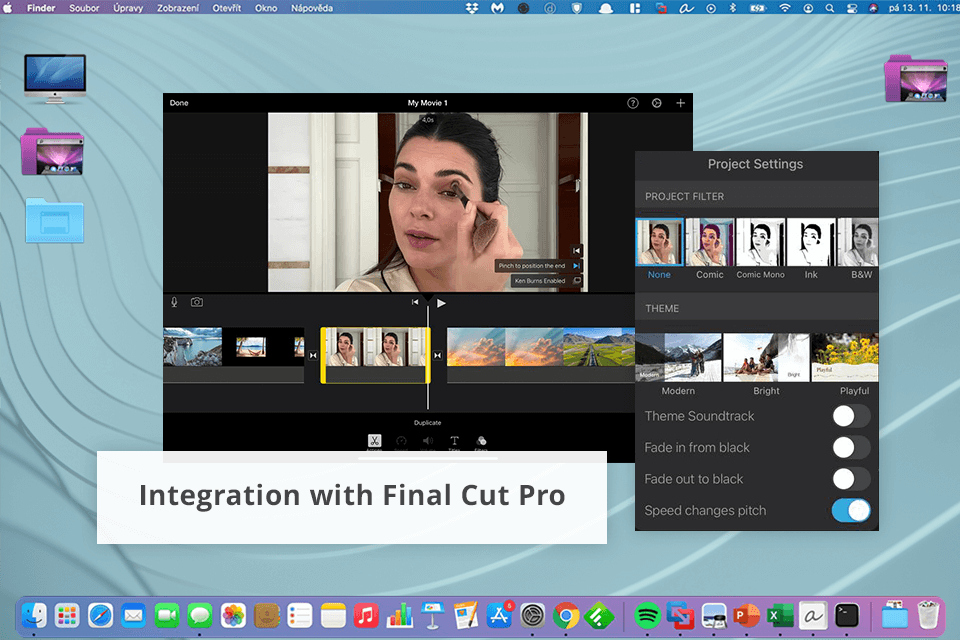Start voiceover with the microphone icon
The image size is (960, 640).
click(x=174, y=302)
